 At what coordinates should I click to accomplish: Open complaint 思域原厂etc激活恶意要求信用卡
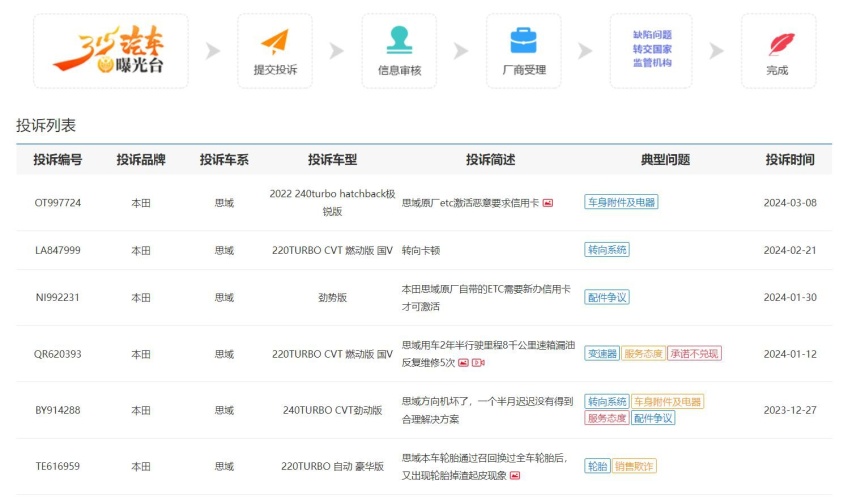pyautogui.click(x=470, y=203)
